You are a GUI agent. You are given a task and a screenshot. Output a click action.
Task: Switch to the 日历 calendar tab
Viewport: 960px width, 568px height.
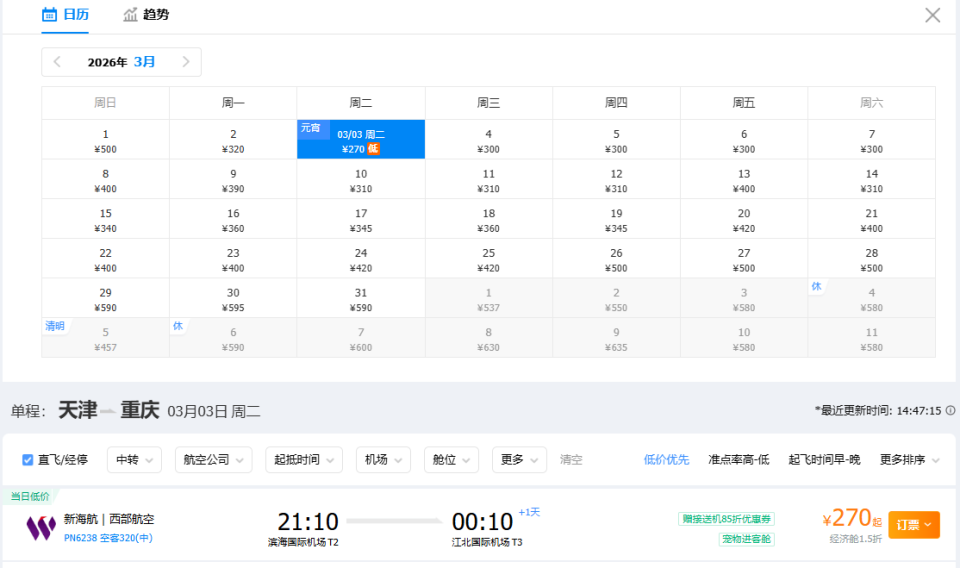[65, 15]
